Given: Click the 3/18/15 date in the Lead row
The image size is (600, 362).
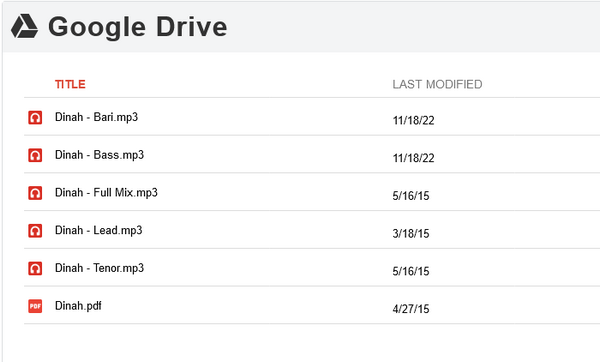Looking at the screenshot, I should pyautogui.click(x=411, y=233).
